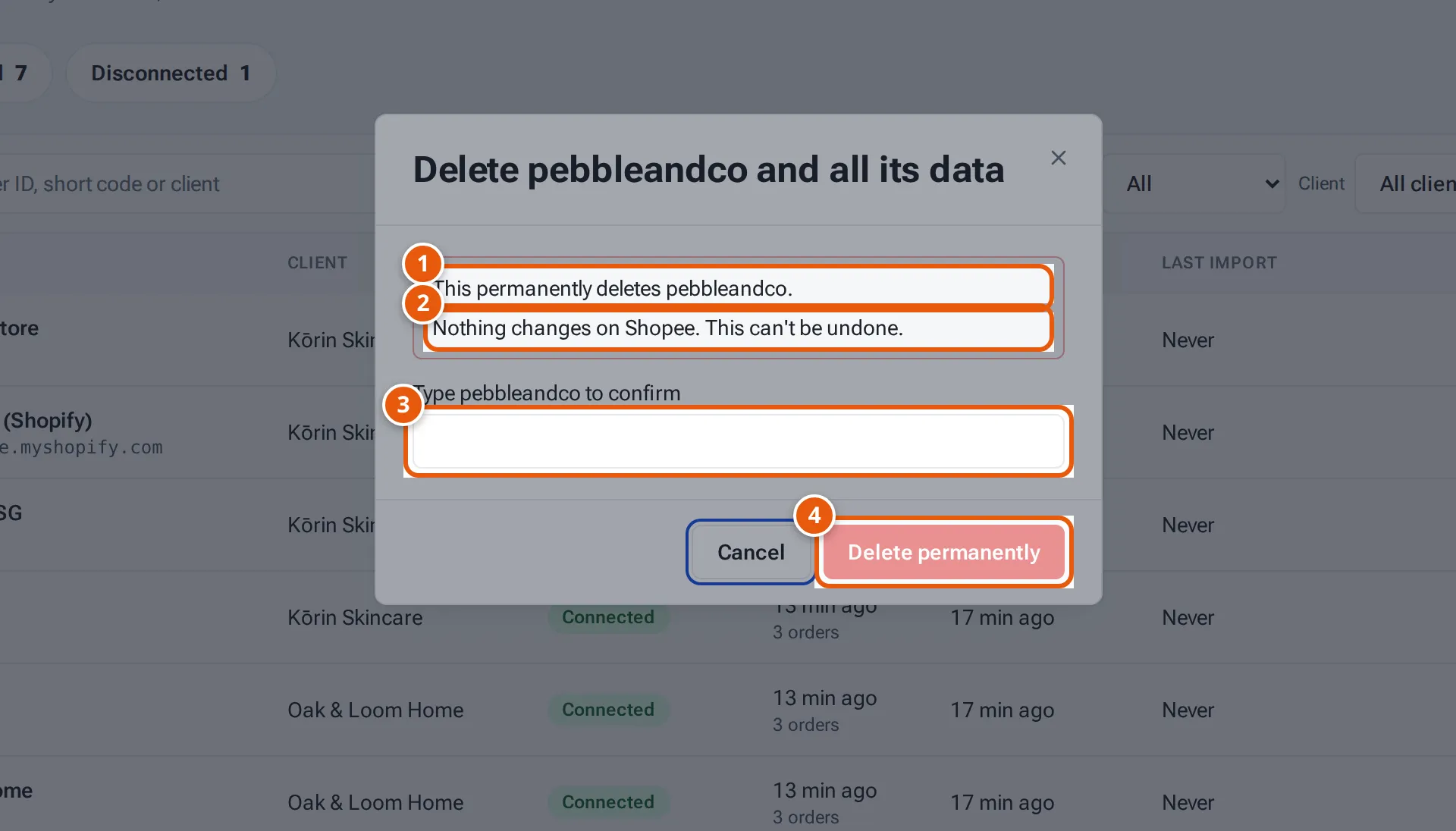Click 'This permanently deletes pebbleandco.' text

point(613,288)
